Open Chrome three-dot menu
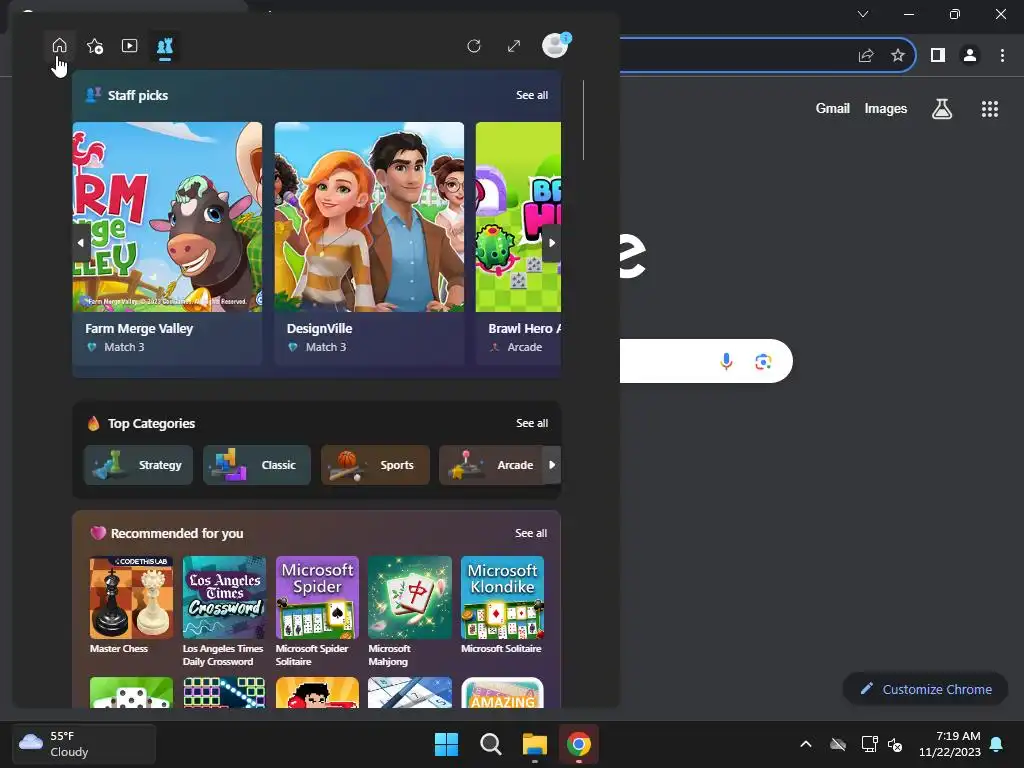 pos(1002,56)
